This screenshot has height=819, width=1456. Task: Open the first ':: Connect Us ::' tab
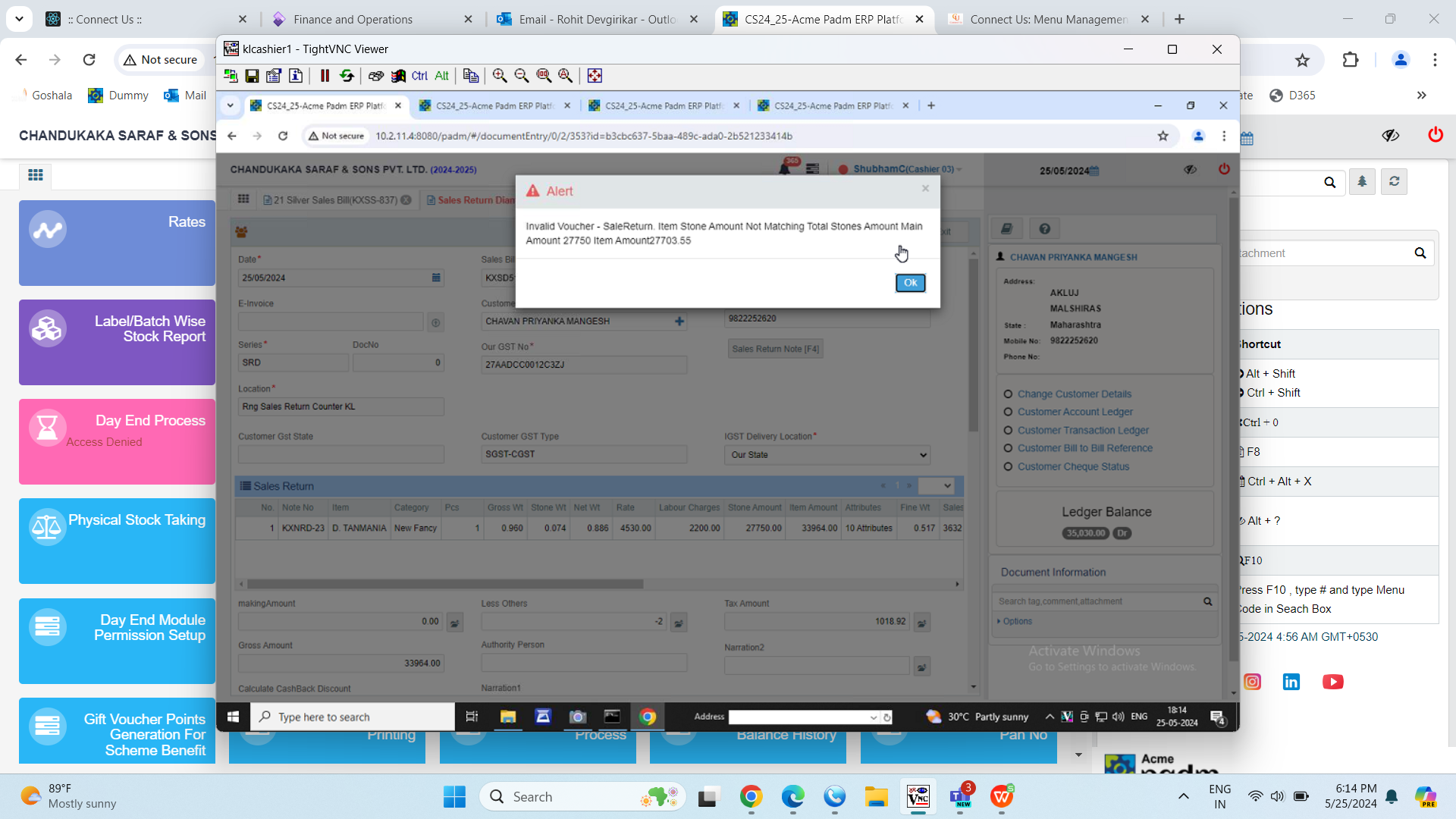click(x=146, y=19)
